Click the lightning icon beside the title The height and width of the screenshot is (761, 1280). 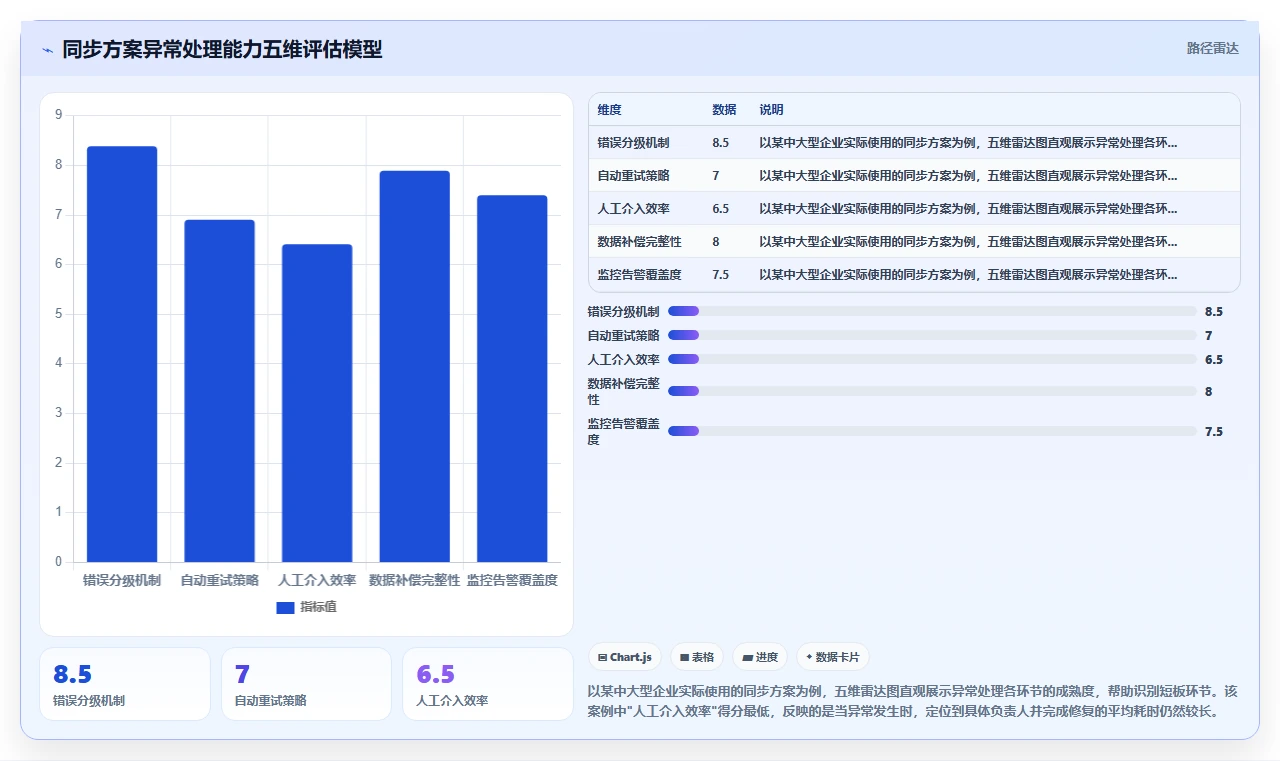click(48, 49)
